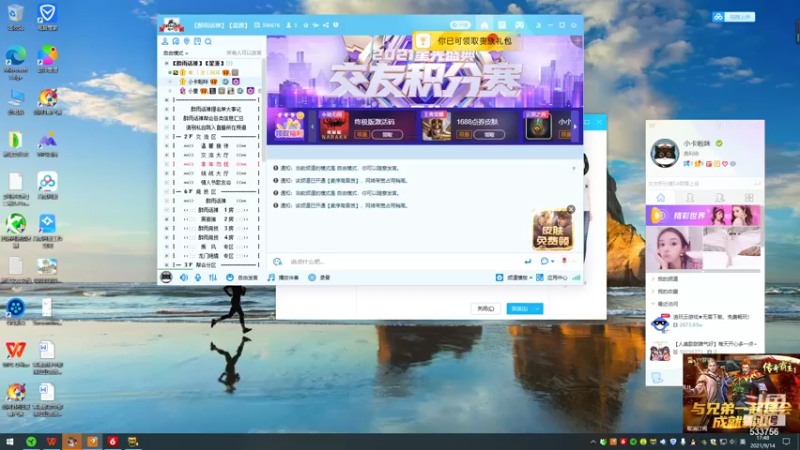Open the Recycle Bin on desktop
Image resolution: width=800 pixels, height=450 pixels.
point(16,17)
